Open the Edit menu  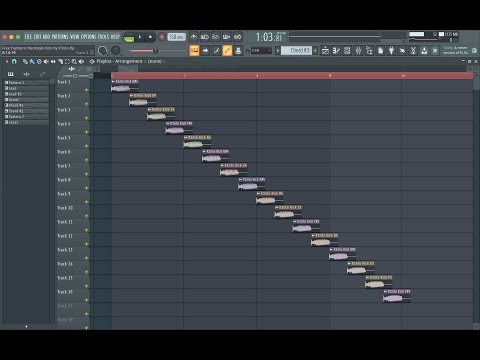pos(37,37)
